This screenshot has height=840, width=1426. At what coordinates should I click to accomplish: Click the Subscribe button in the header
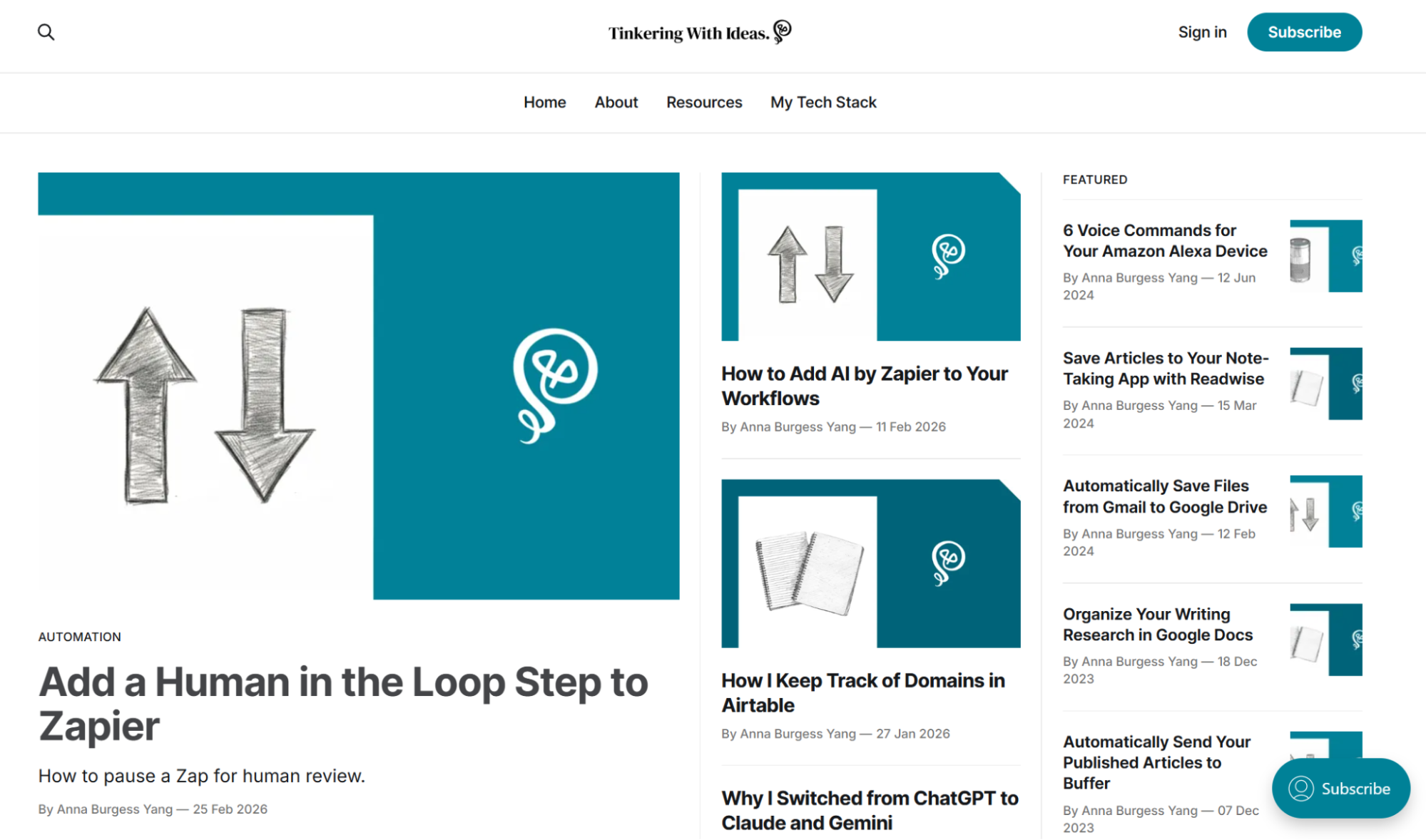[x=1304, y=31]
